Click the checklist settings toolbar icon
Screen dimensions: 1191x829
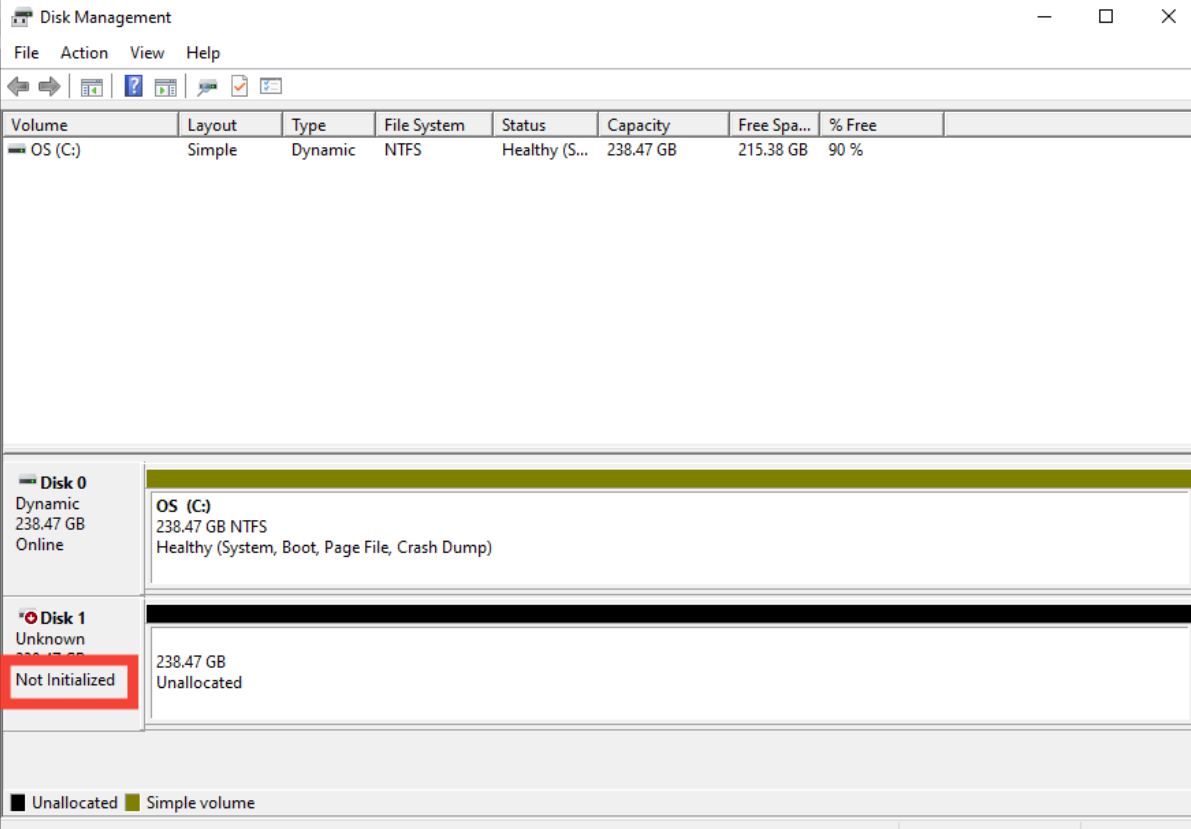pos(271,87)
